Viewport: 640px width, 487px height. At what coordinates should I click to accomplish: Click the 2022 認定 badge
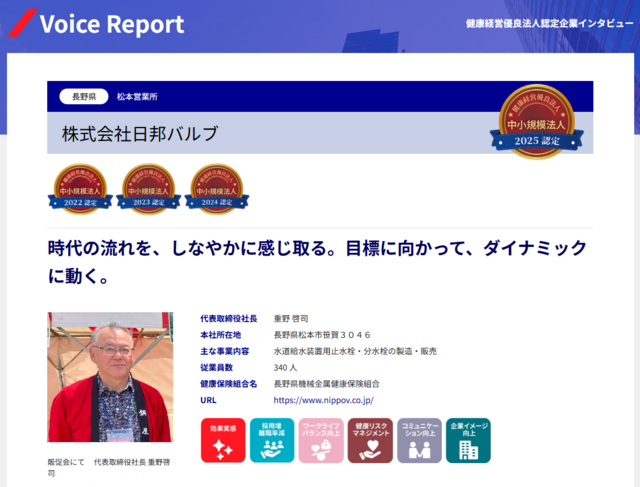(82, 189)
